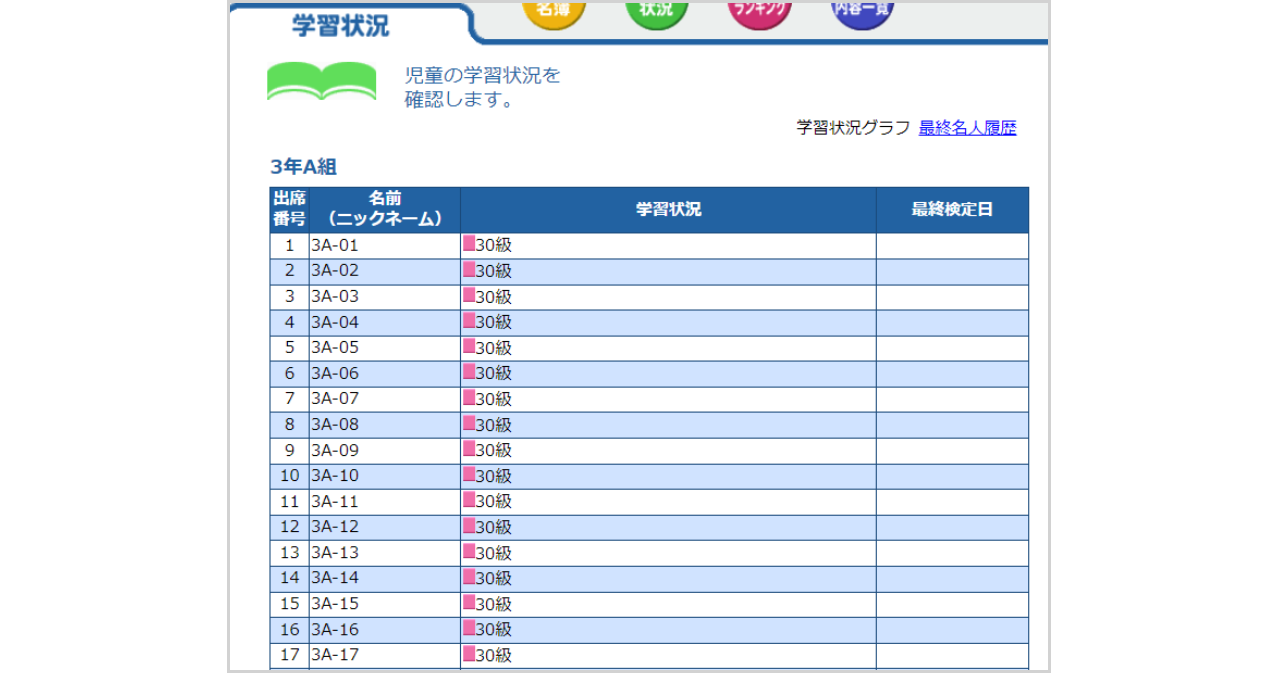1280x674 pixels.
Task: Select student name 3A-08 in the table
Action: 334,425
